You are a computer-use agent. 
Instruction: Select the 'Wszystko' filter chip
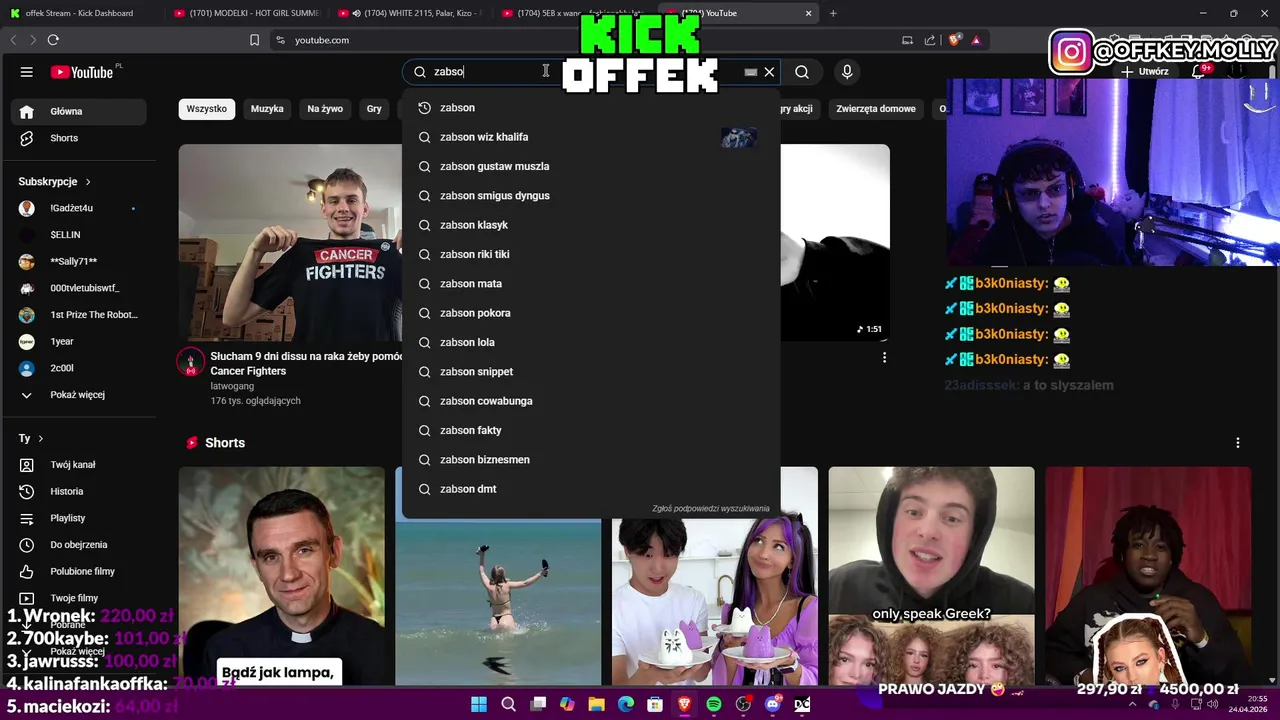[207, 109]
